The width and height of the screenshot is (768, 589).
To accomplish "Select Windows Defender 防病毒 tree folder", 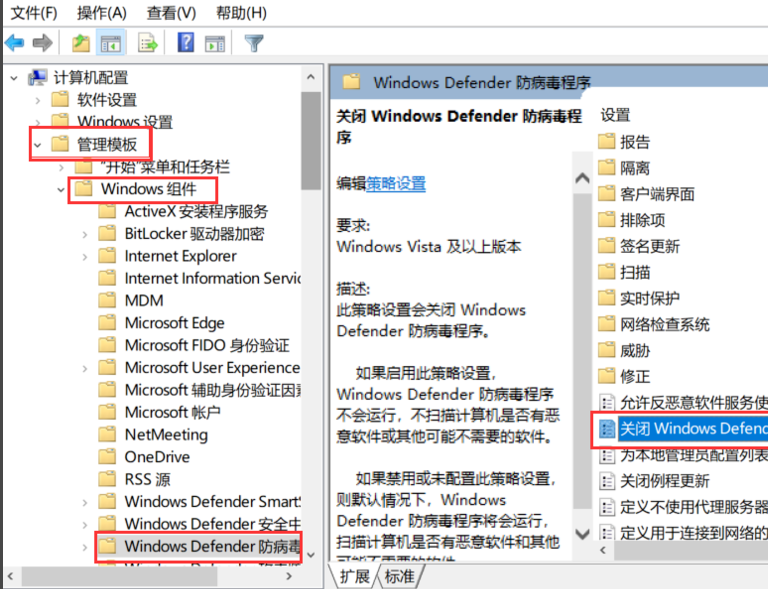I will coord(212,546).
